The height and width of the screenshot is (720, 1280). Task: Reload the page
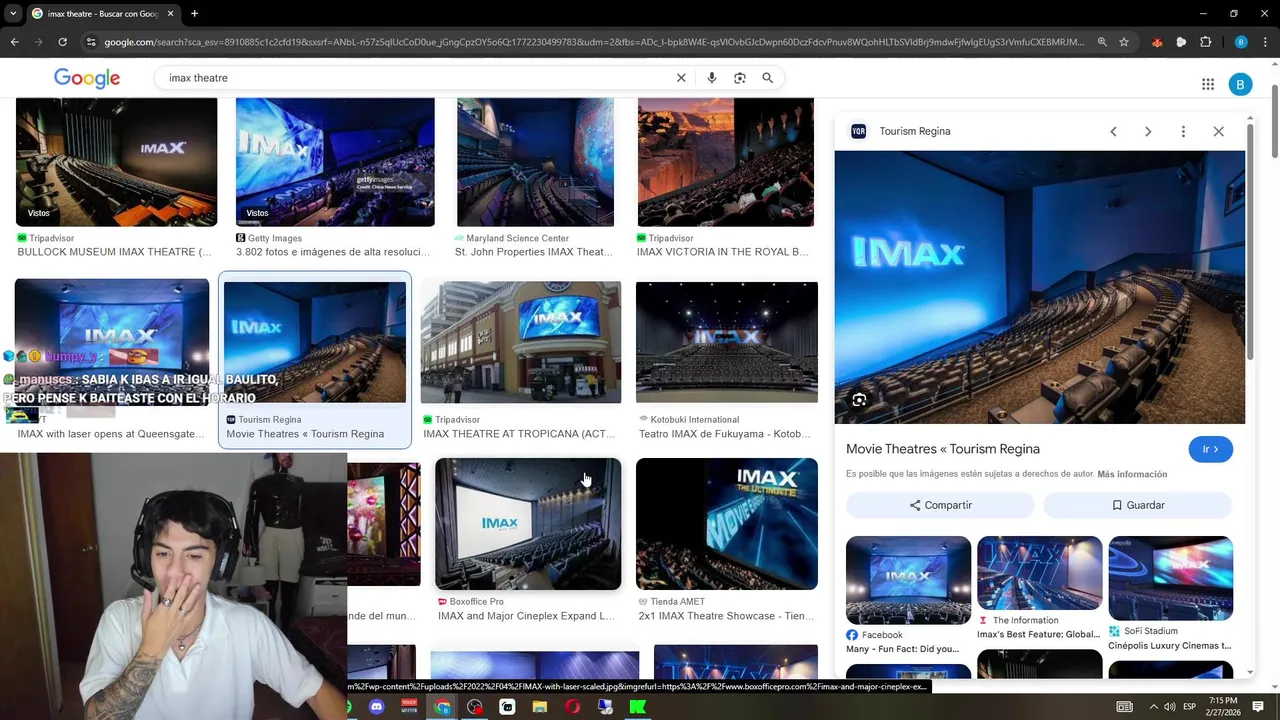pos(62,42)
